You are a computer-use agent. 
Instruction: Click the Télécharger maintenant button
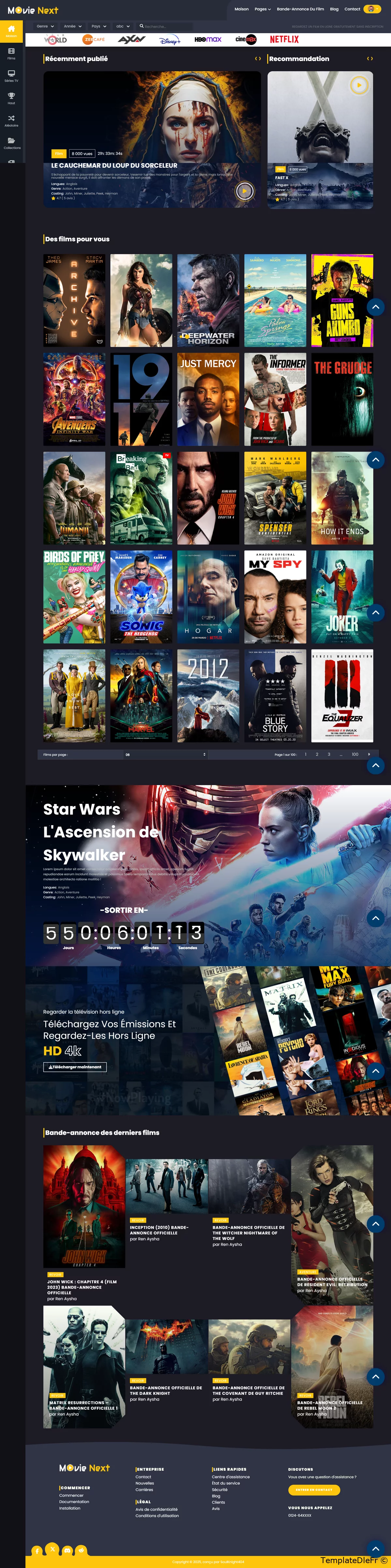[x=75, y=1067]
